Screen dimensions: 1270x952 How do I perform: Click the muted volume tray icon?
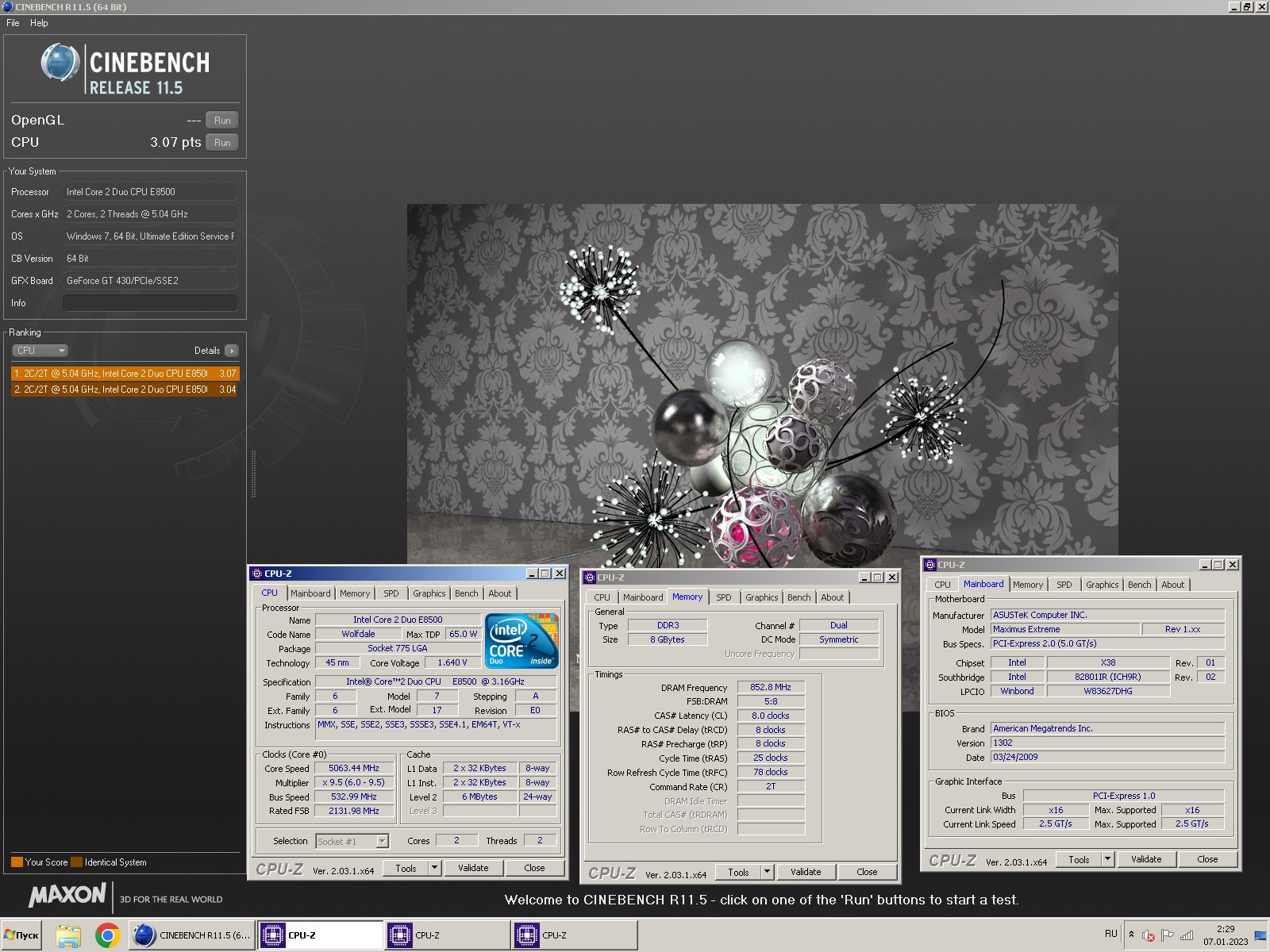tap(1148, 935)
